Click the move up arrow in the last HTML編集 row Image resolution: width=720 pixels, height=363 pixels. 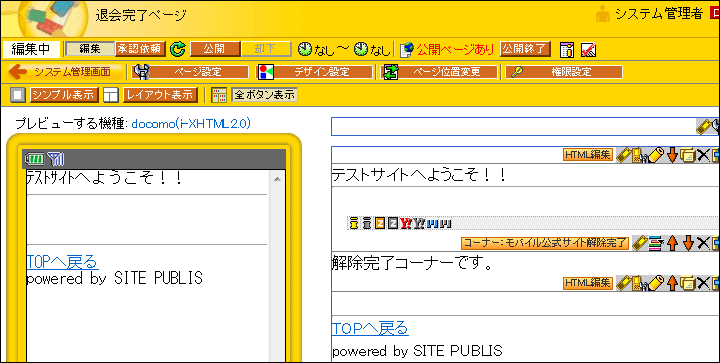coord(672,283)
